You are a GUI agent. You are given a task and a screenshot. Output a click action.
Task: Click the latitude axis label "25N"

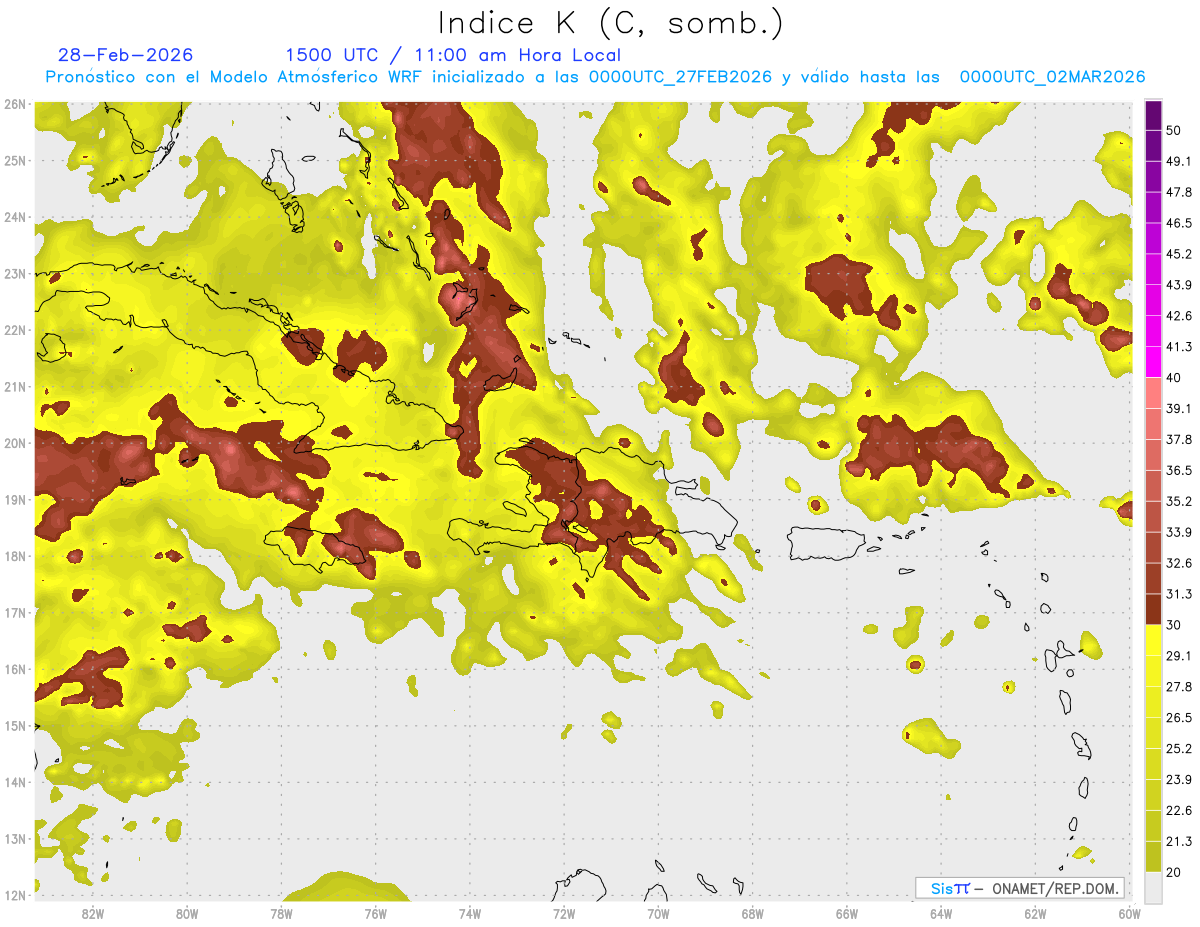[15, 161]
